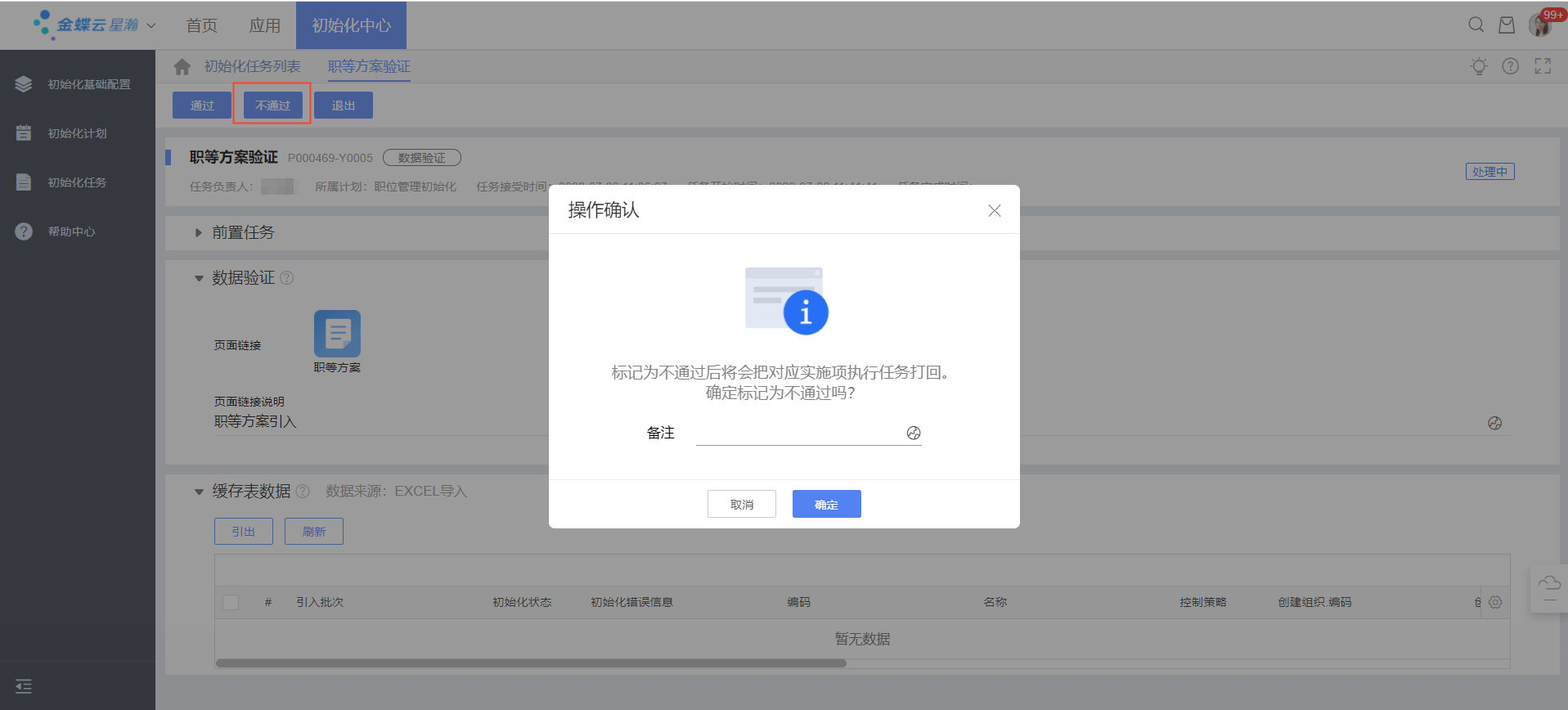This screenshot has height=710, width=1568.
Task: Collapse the left sidebar menu icon
Action: [x=24, y=686]
